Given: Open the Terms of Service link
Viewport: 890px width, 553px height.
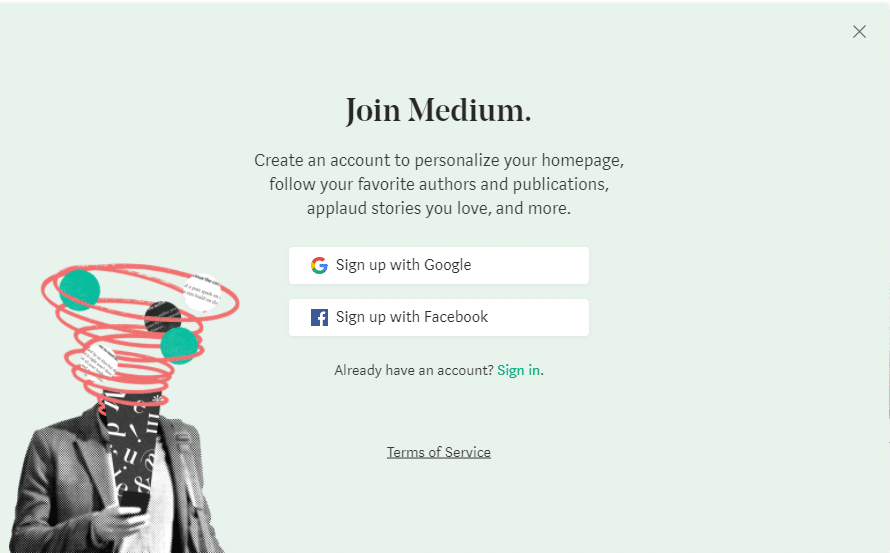Looking at the screenshot, I should [x=439, y=452].
